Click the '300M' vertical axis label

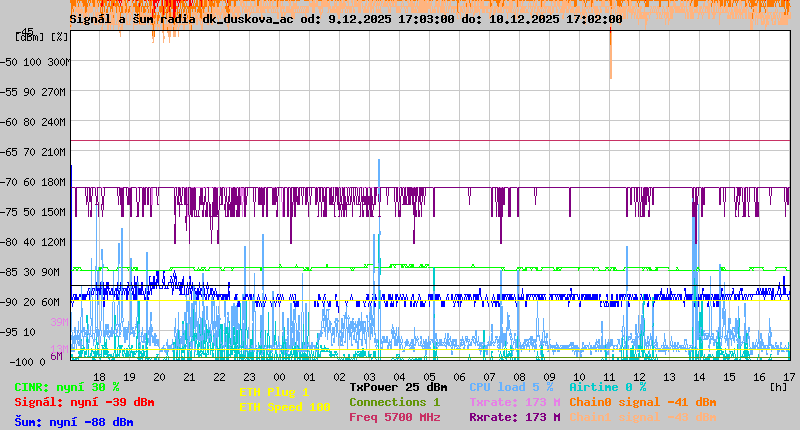coord(58,62)
